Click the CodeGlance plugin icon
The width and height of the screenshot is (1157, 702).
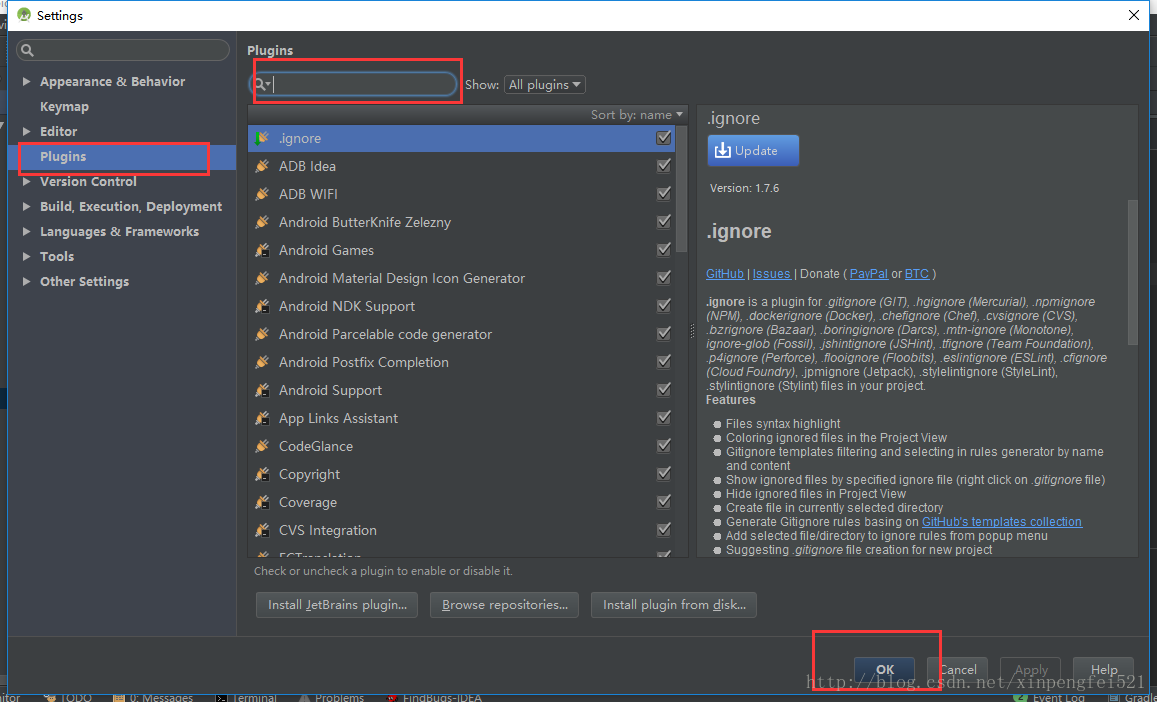point(262,447)
